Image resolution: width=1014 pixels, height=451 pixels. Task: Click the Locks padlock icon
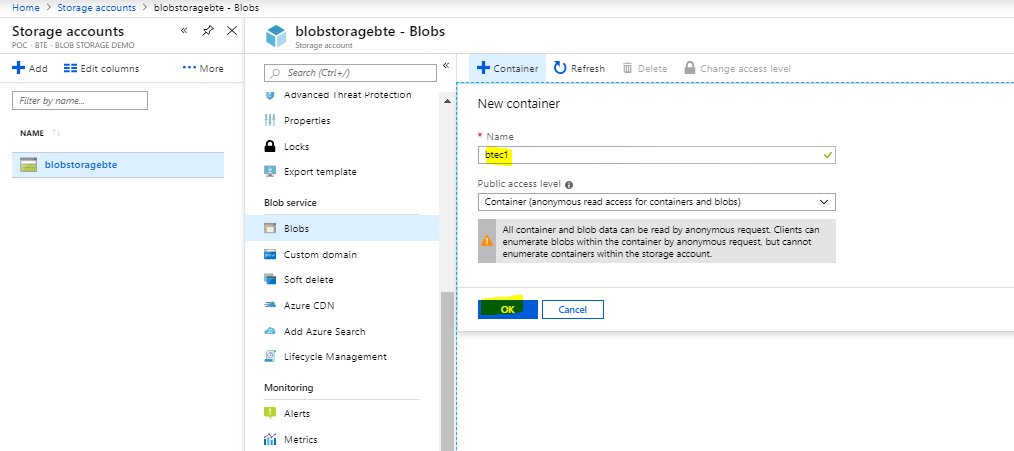tap(270, 146)
